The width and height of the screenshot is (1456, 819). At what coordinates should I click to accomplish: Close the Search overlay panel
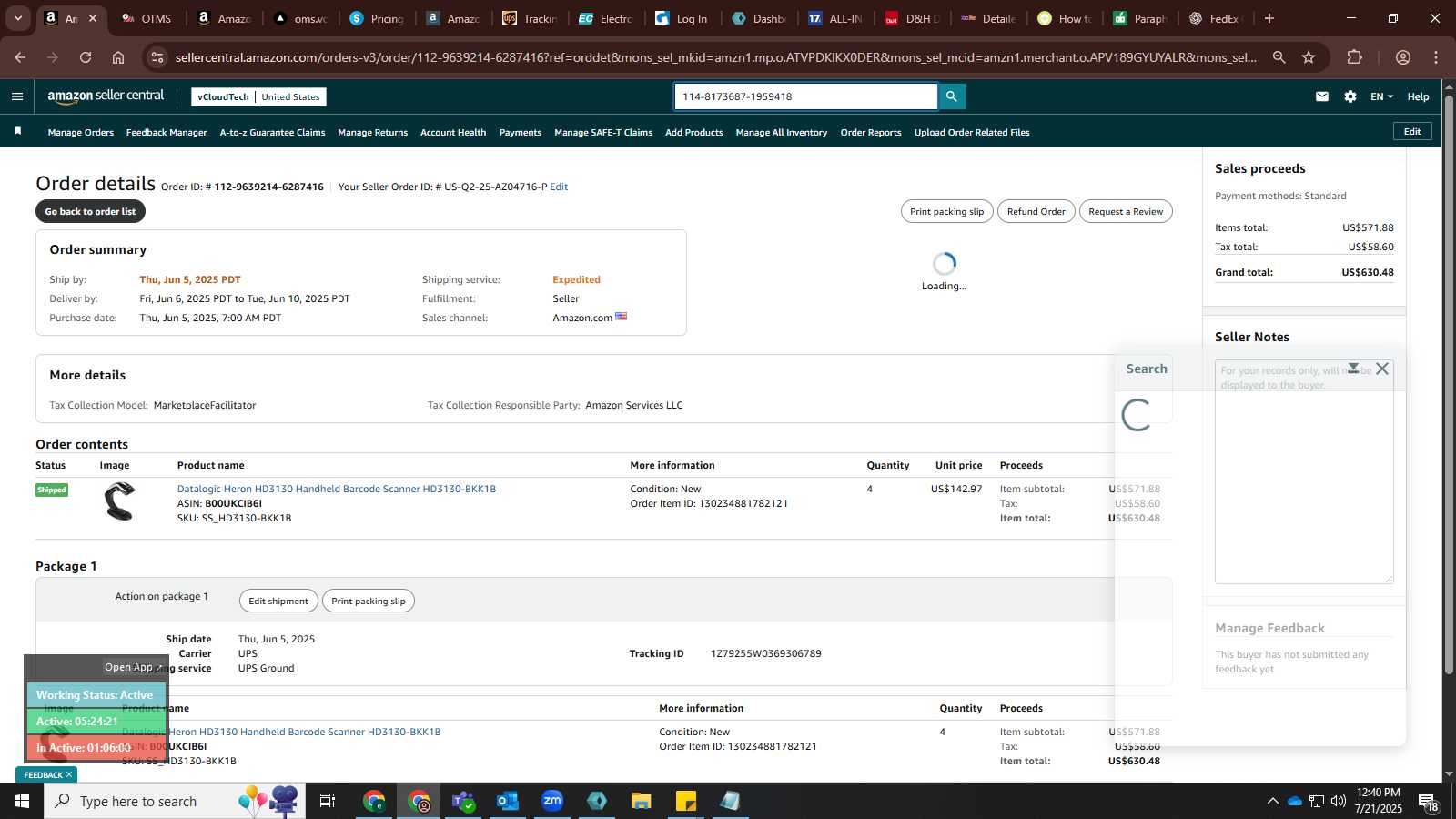(1382, 369)
